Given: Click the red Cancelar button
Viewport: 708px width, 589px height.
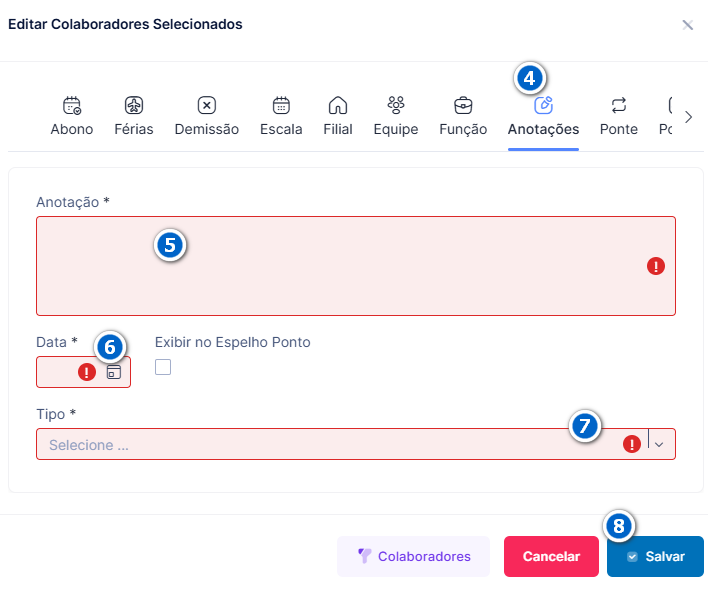Looking at the screenshot, I should tap(551, 556).
